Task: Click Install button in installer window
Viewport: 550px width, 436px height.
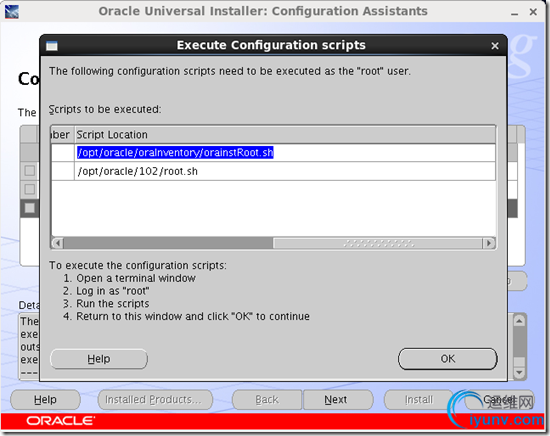Action: 419,400
